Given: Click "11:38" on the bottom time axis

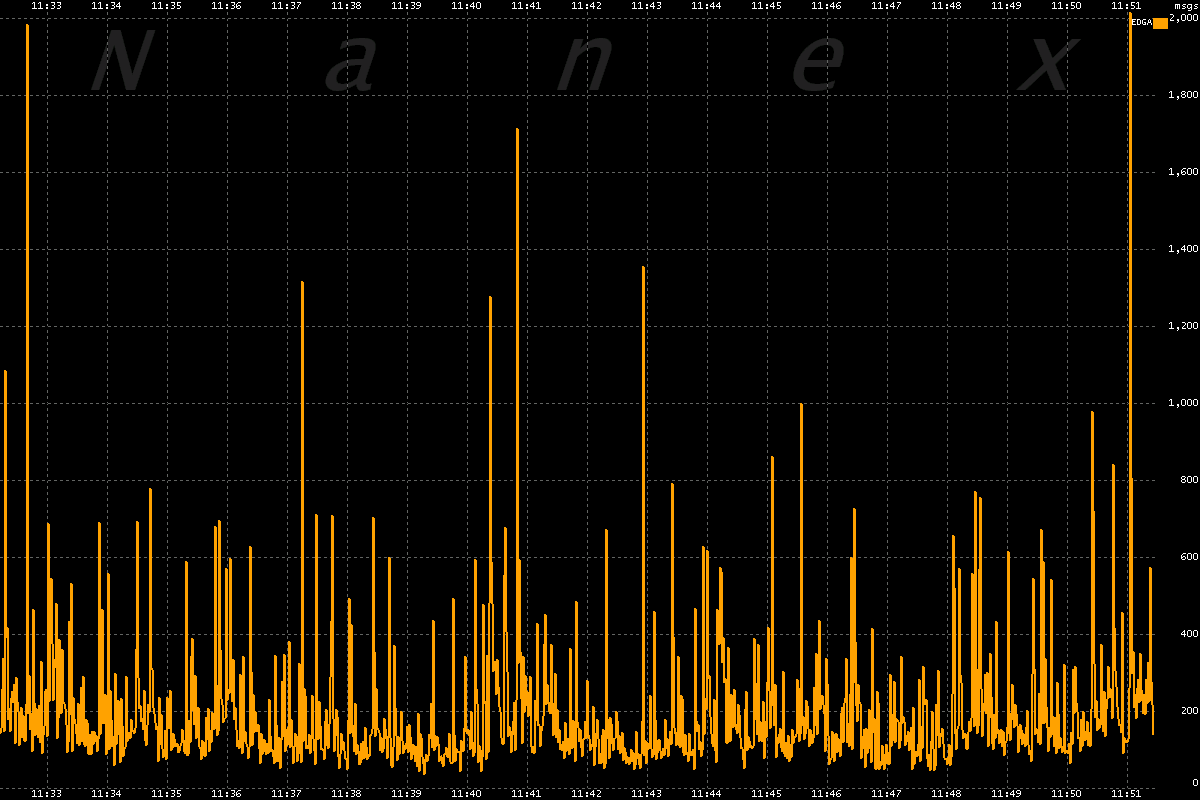Looking at the screenshot, I should [347, 793].
